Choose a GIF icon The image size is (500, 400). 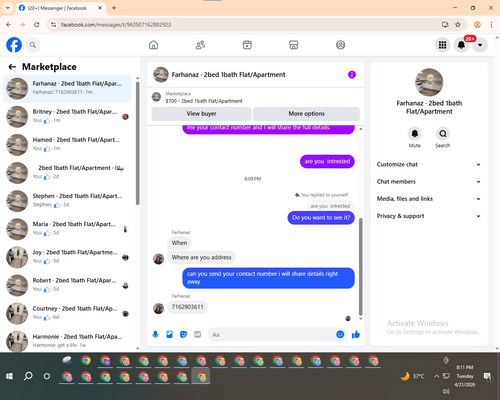pos(198,334)
